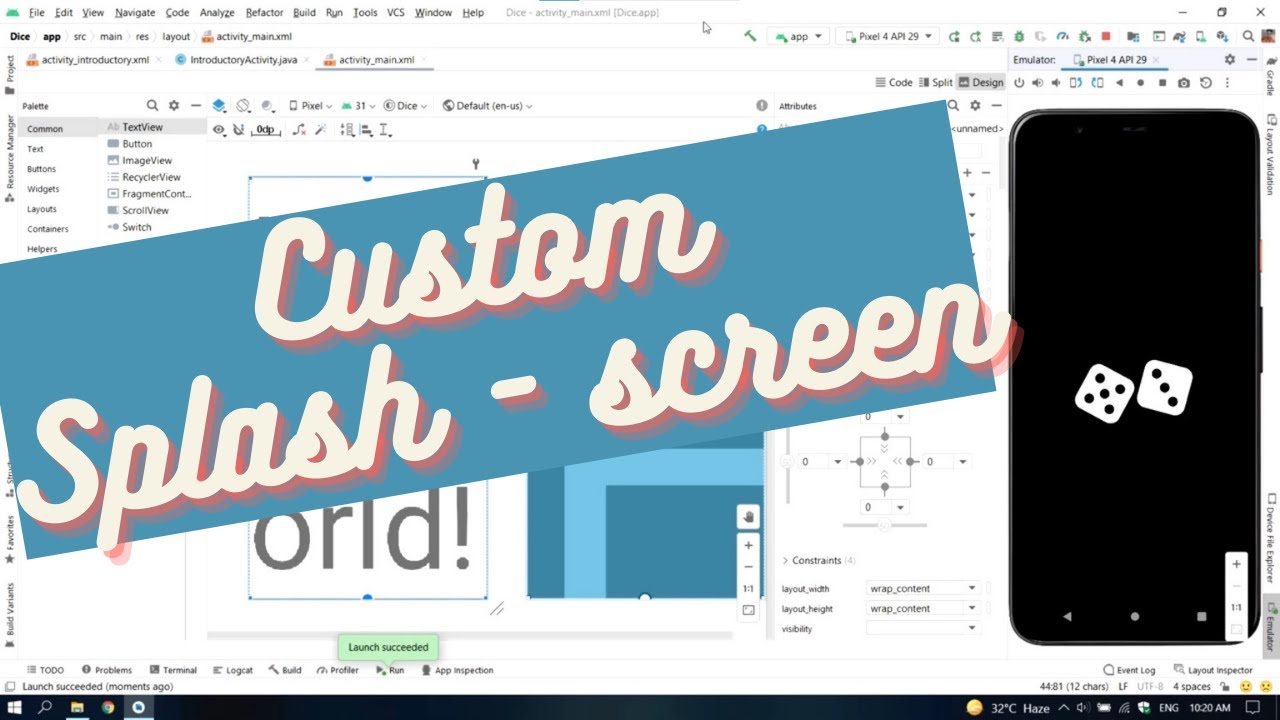The image size is (1280, 720).
Task: Switch editor to Design view
Action: click(981, 82)
